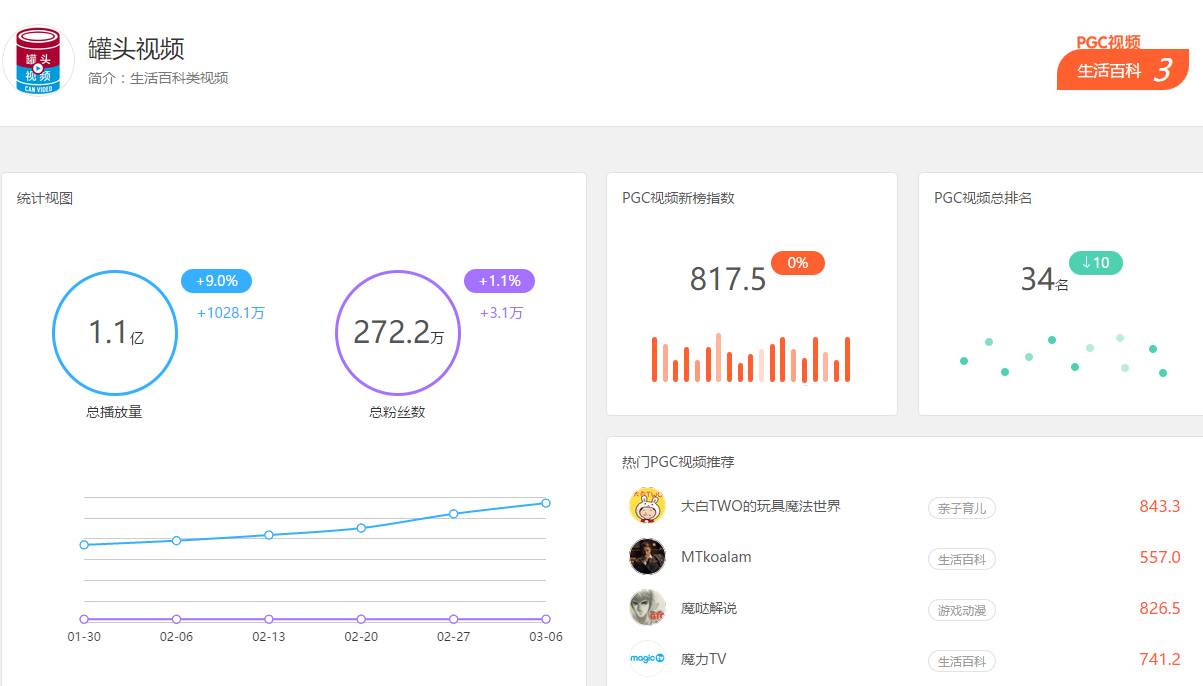1203x686 pixels.
Task: Click the 272.2万 total fans circle
Action: tap(397, 333)
